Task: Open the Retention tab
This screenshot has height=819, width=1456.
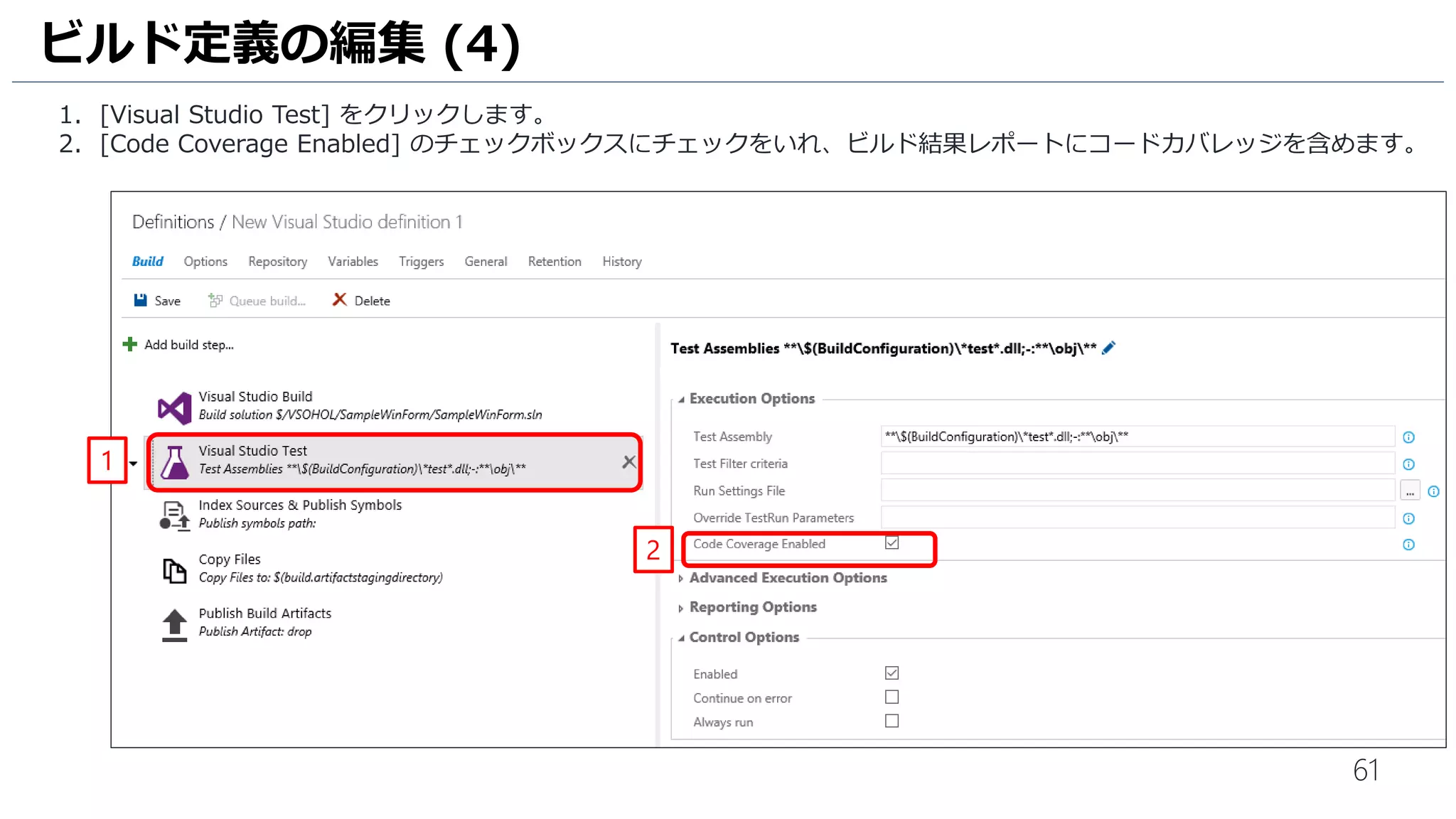Action: 555,262
